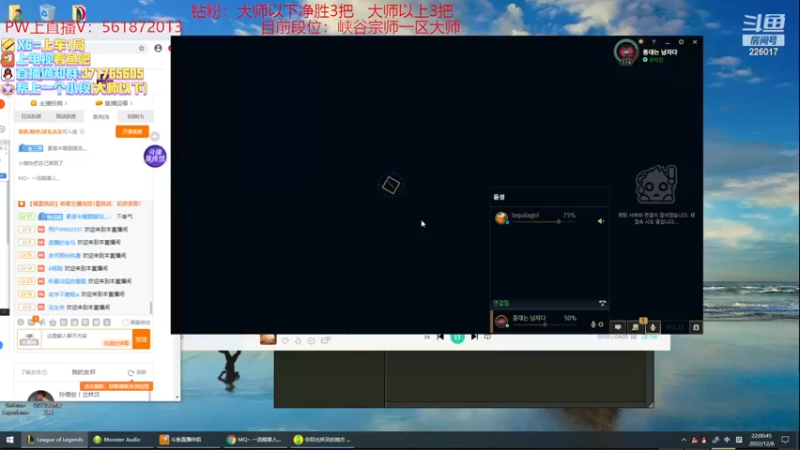Skip to the previous track in music player
800x450 pixels.
pos(440,337)
